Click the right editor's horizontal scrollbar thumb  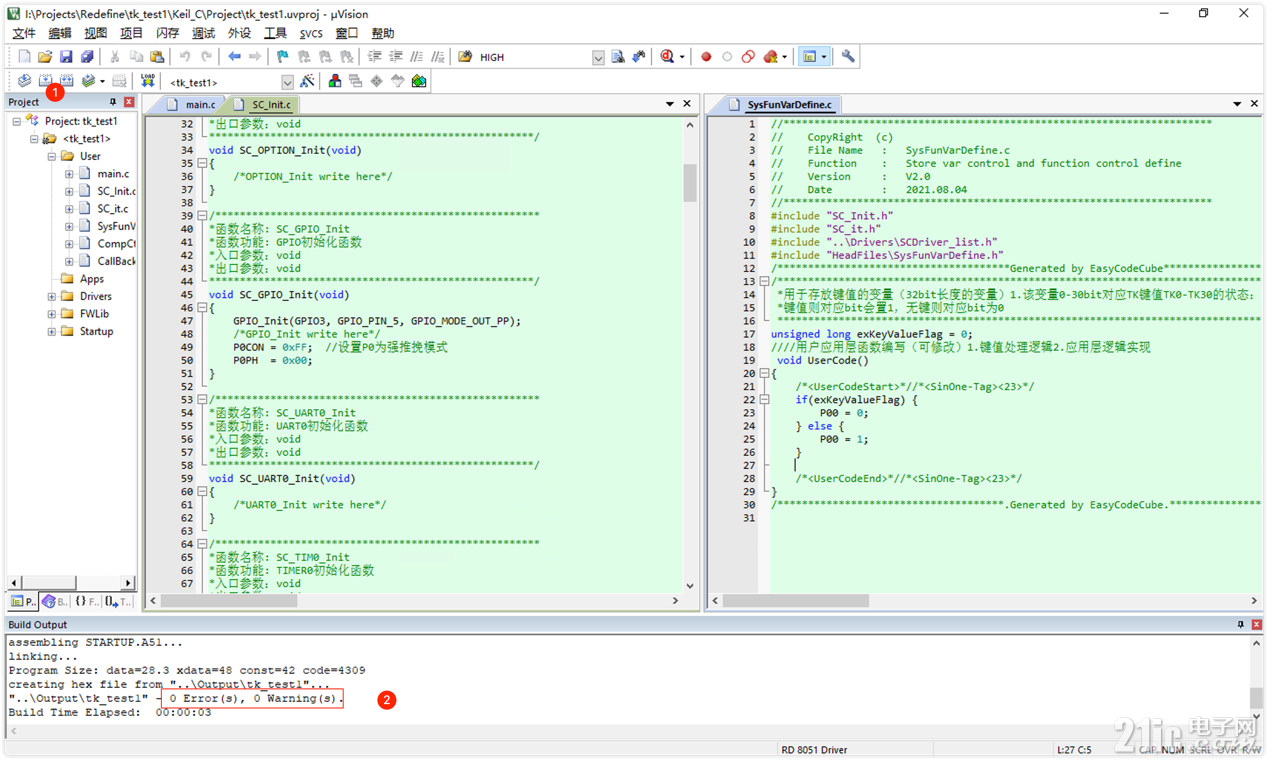click(x=795, y=601)
